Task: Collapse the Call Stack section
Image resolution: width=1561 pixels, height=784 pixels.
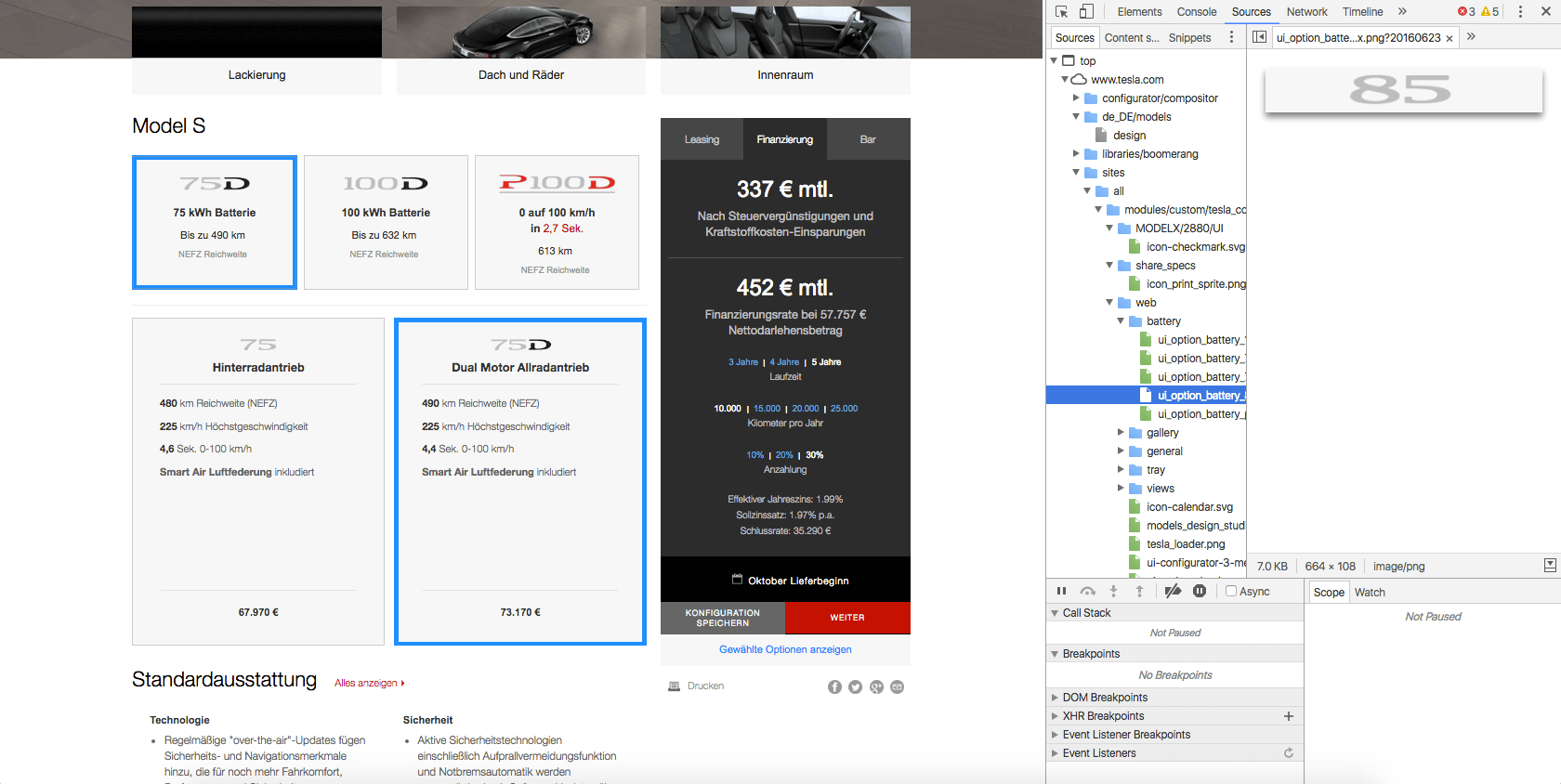Action: [1086, 613]
